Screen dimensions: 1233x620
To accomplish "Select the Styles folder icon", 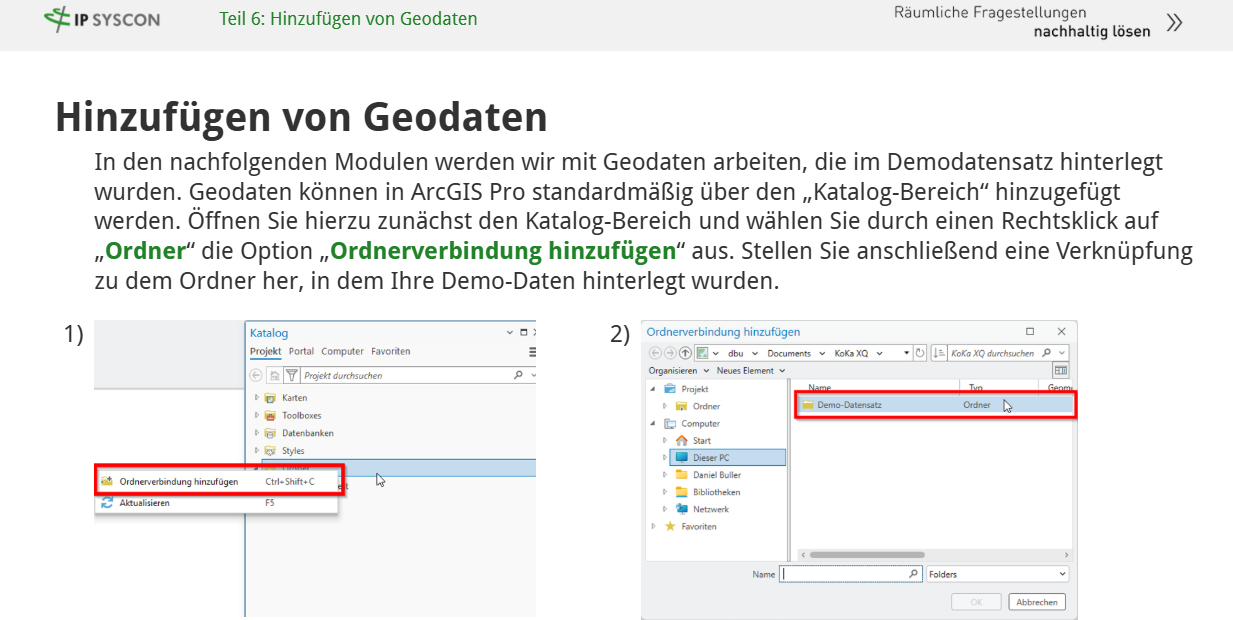I will coord(270,451).
